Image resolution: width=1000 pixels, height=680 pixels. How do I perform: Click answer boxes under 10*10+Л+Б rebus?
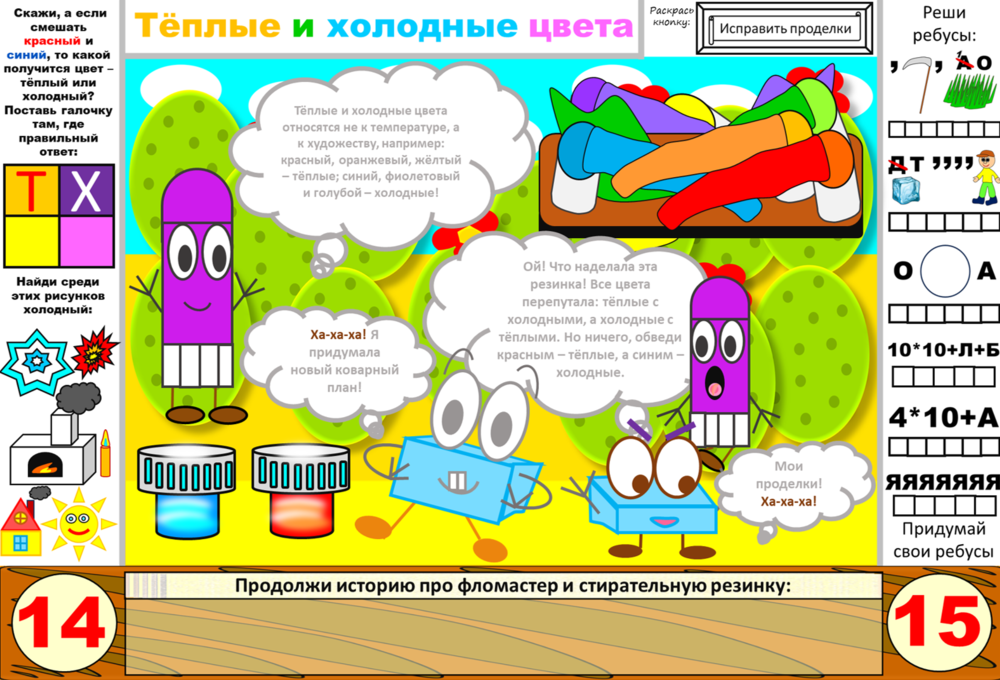click(x=942, y=377)
